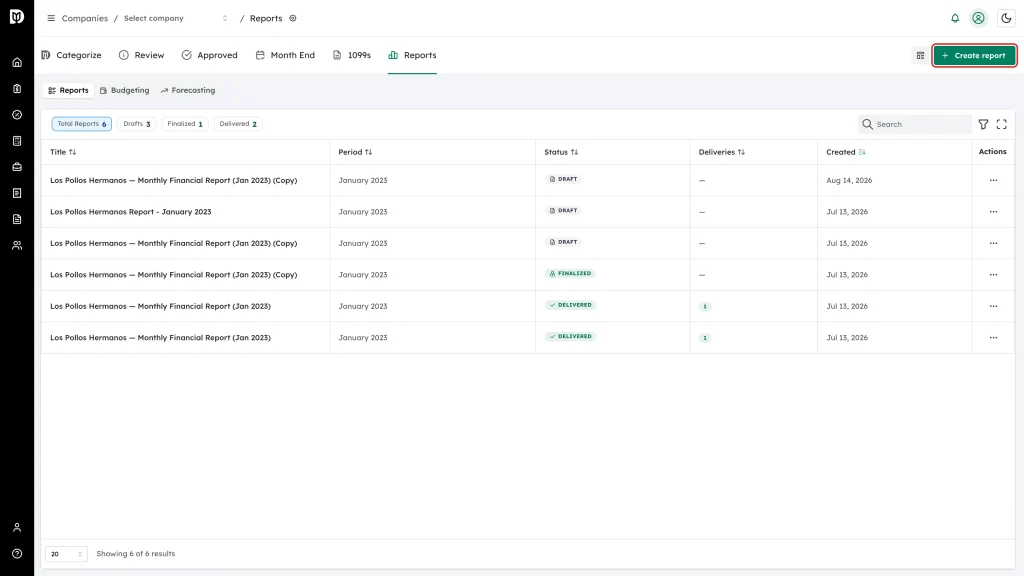The height and width of the screenshot is (576, 1024).
Task: Click the Aug 14, 2026 created date
Action: [849, 180]
